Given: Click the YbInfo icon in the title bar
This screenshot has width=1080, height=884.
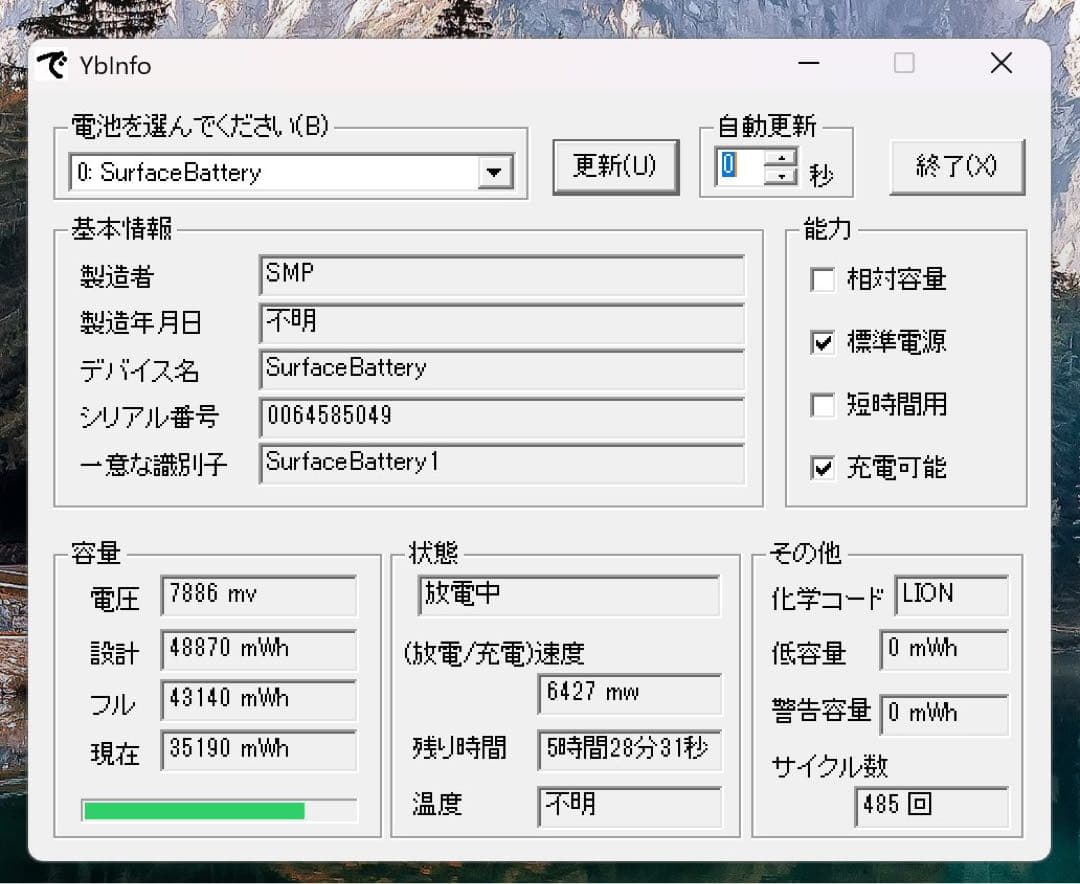Looking at the screenshot, I should (x=53, y=64).
